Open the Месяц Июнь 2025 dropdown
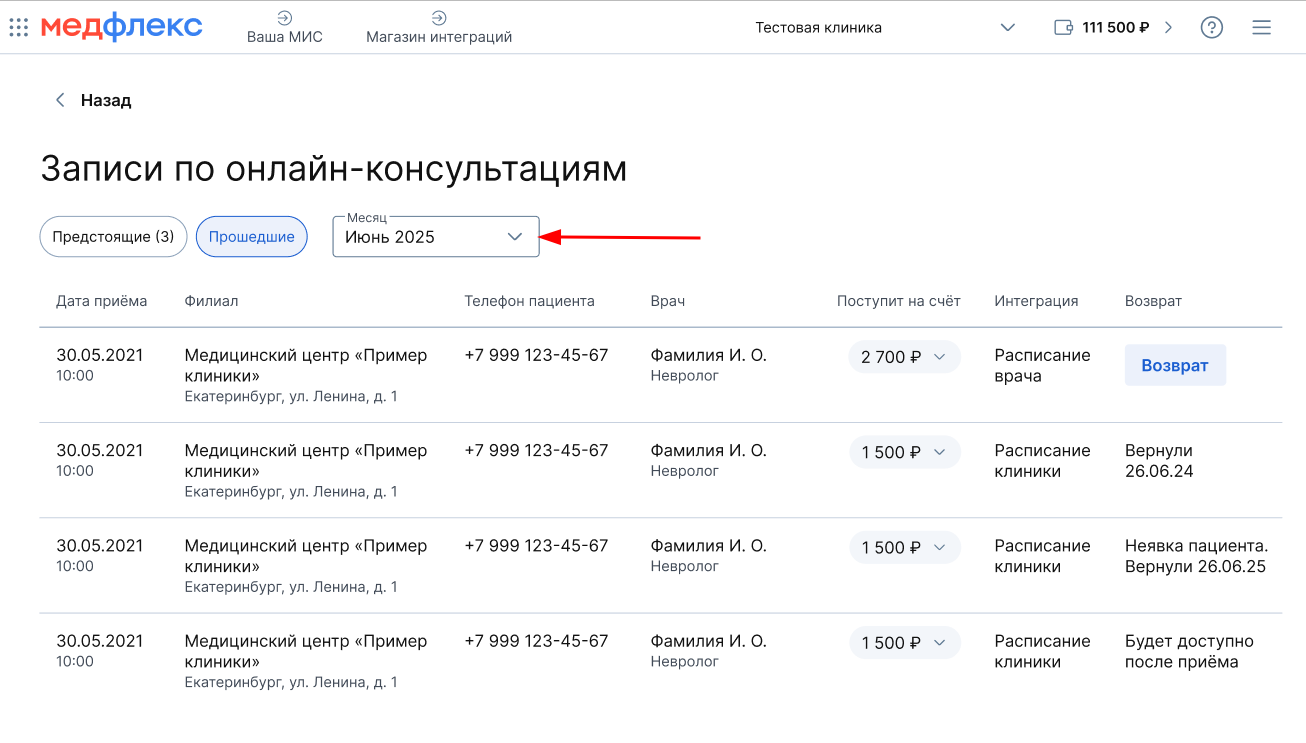Image resolution: width=1306 pixels, height=743 pixels. pos(436,237)
